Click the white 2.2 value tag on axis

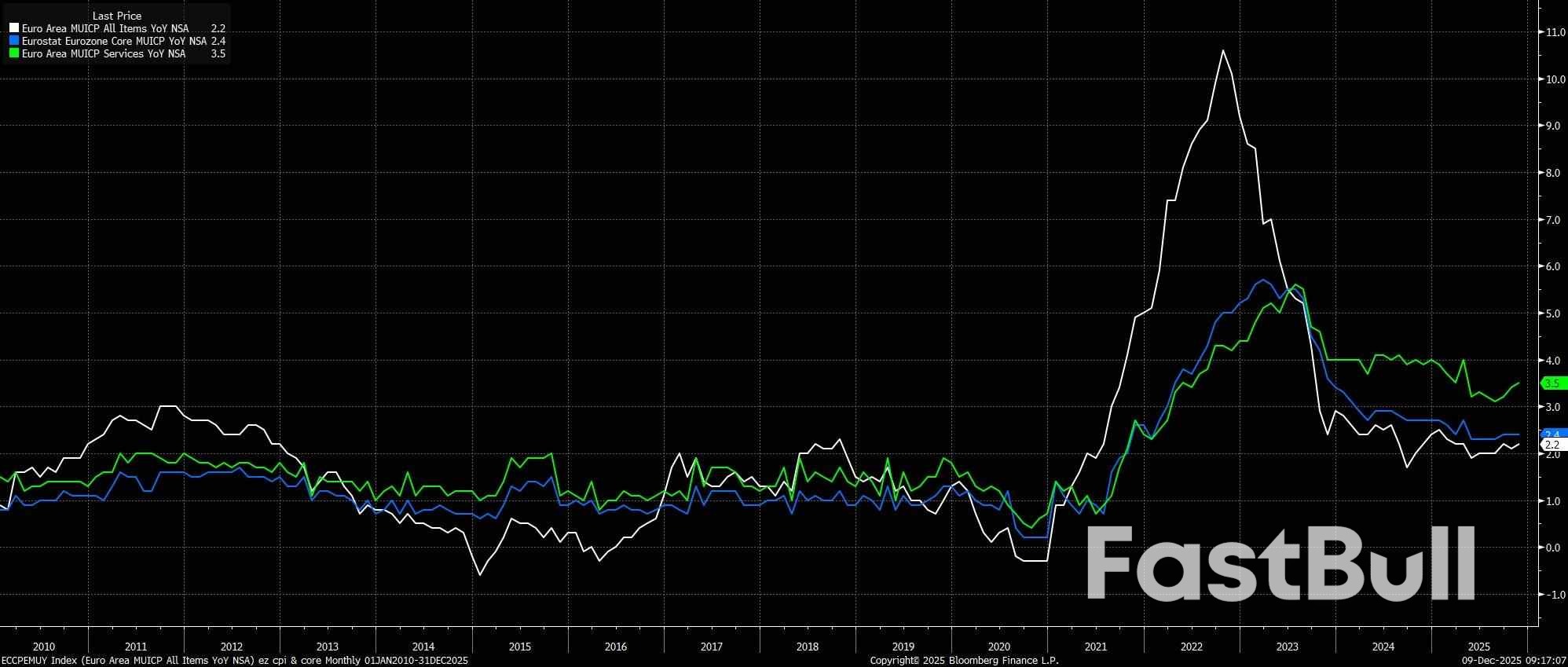tap(1553, 445)
